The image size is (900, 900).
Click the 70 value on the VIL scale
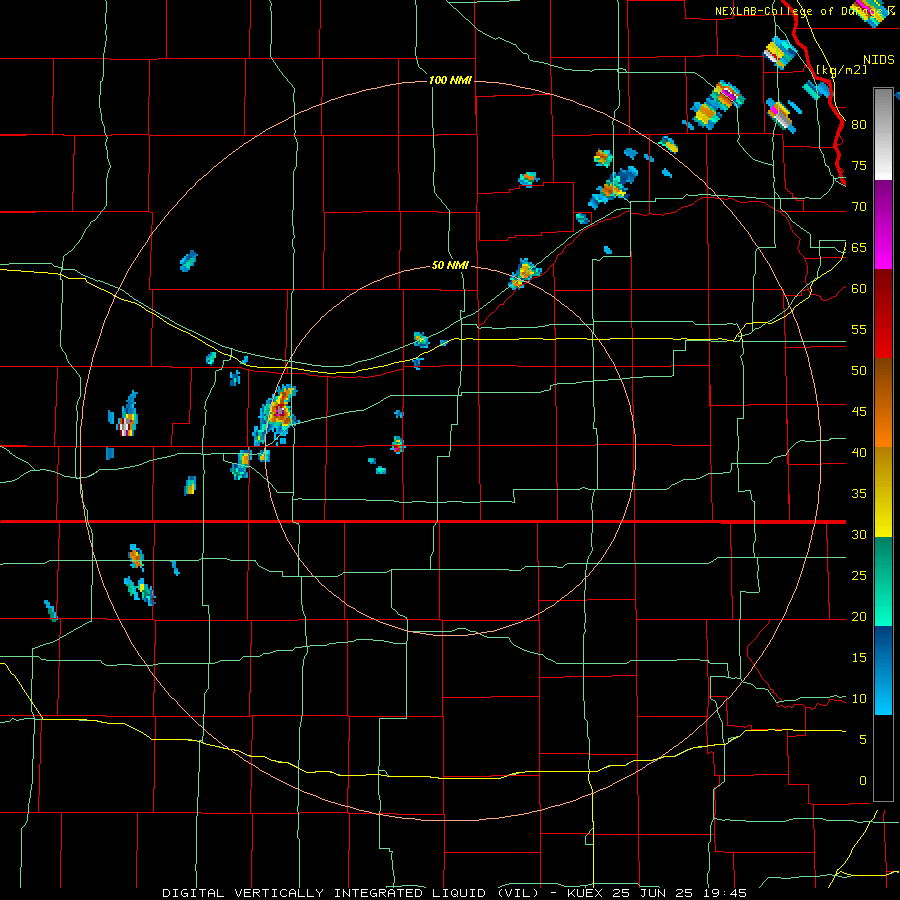[859, 207]
